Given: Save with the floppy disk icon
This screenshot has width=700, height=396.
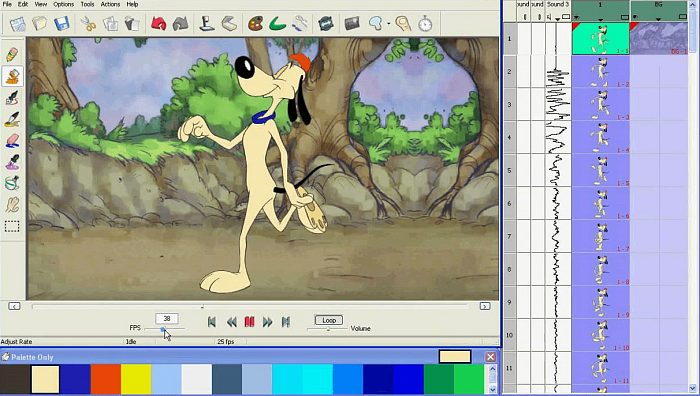Looking at the screenshot, I should click(x=62, y=23).
